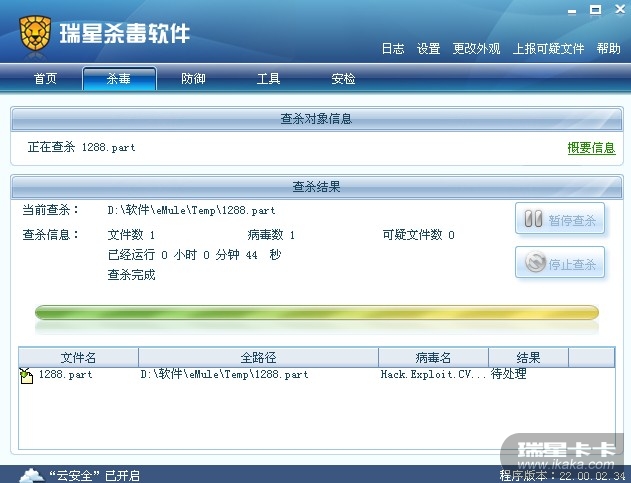Open the 首页 tab
The width and height of the screenshot is (631, 483).
45,78
